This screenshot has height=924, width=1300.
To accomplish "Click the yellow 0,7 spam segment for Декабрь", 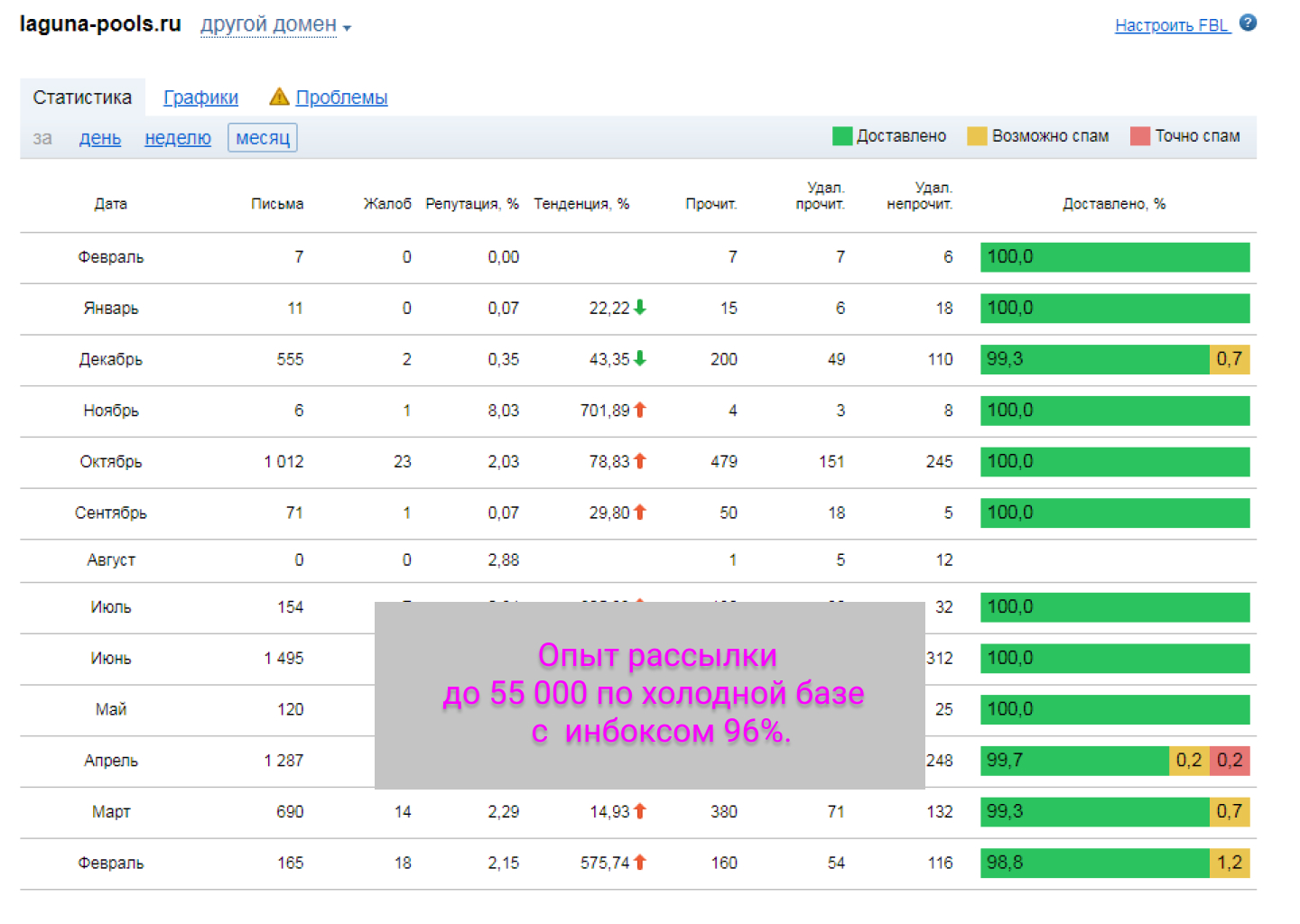I will [x=1230, y=359].
